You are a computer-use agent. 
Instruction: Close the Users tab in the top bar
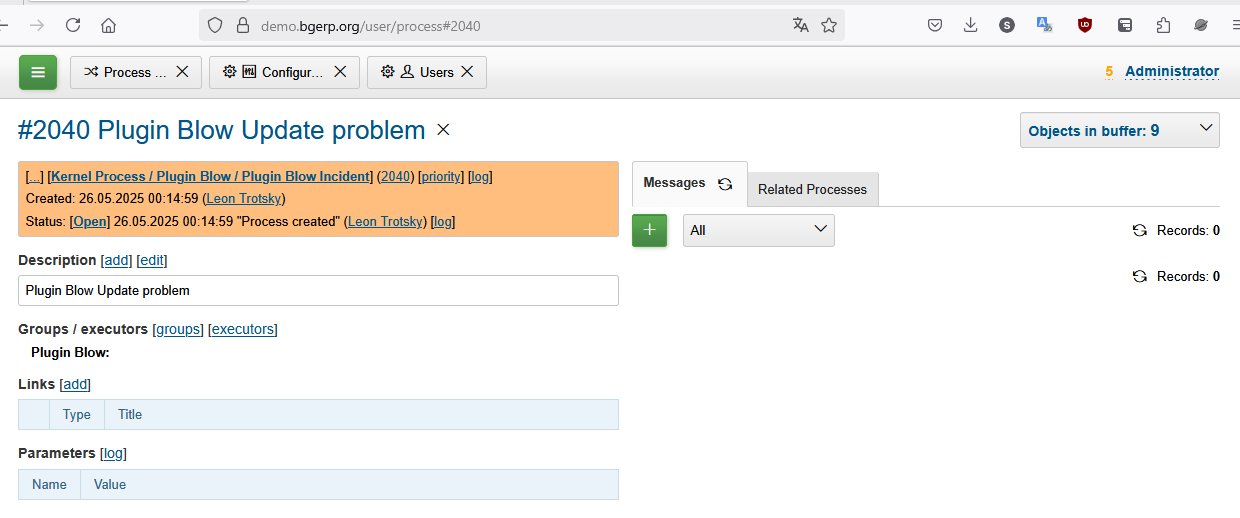tap(467, 72)
